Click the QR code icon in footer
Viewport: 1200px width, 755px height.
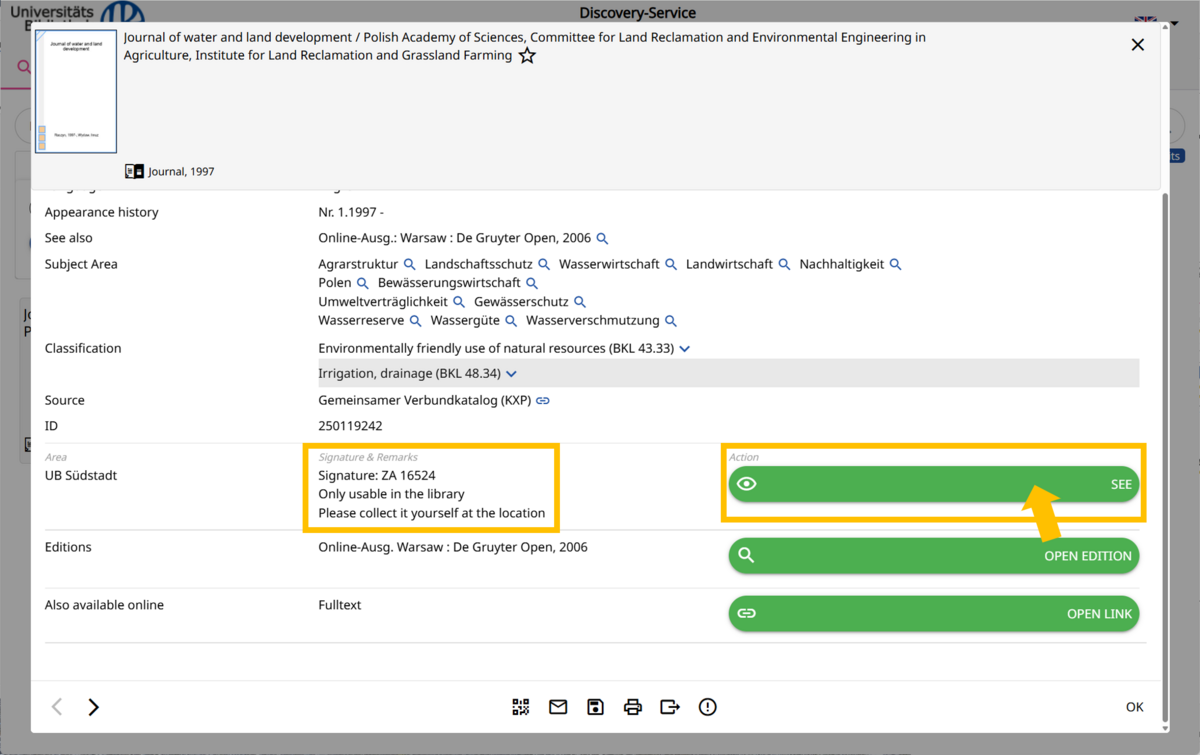tap(520, 707)
